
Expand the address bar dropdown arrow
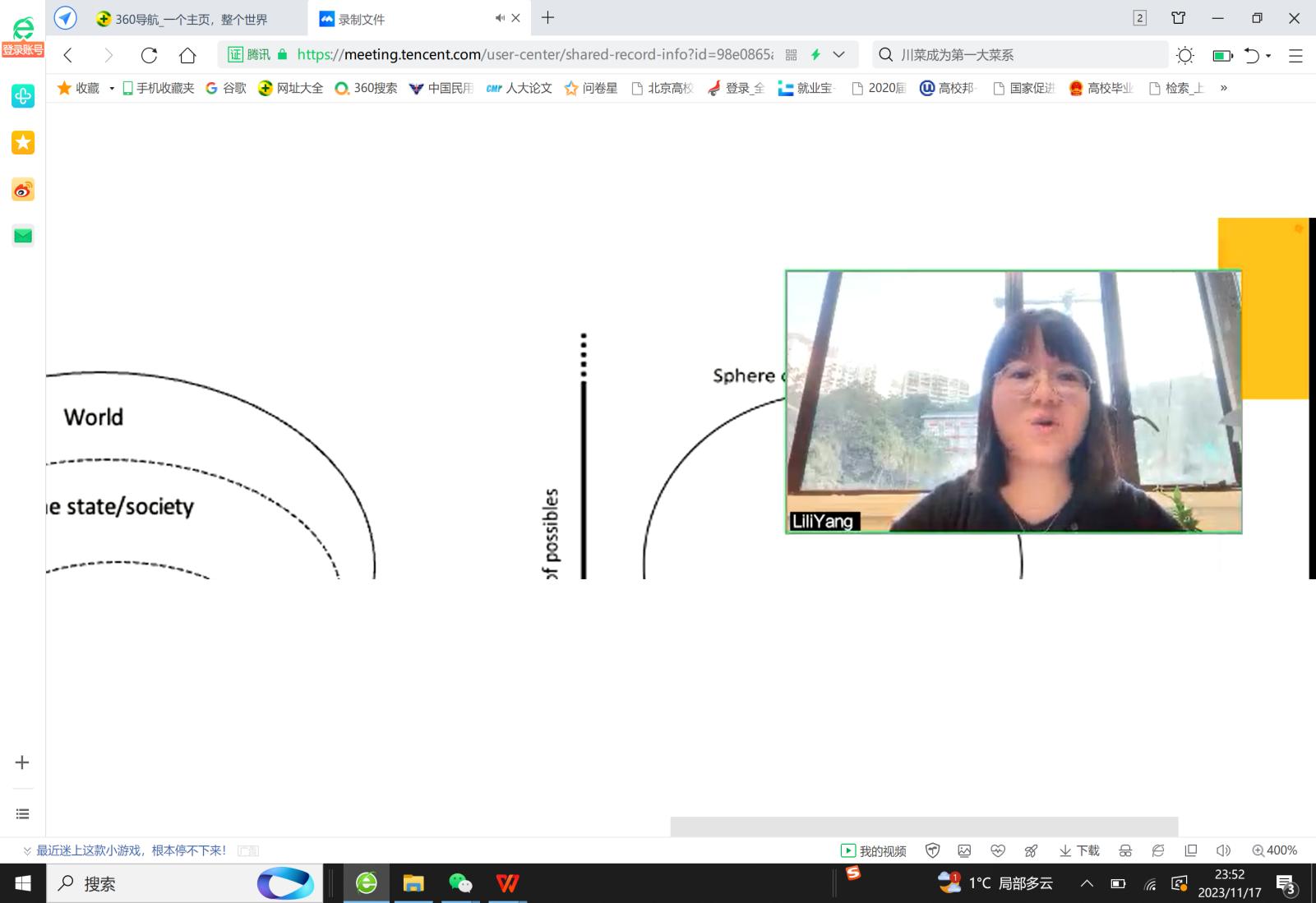[838, 55]
